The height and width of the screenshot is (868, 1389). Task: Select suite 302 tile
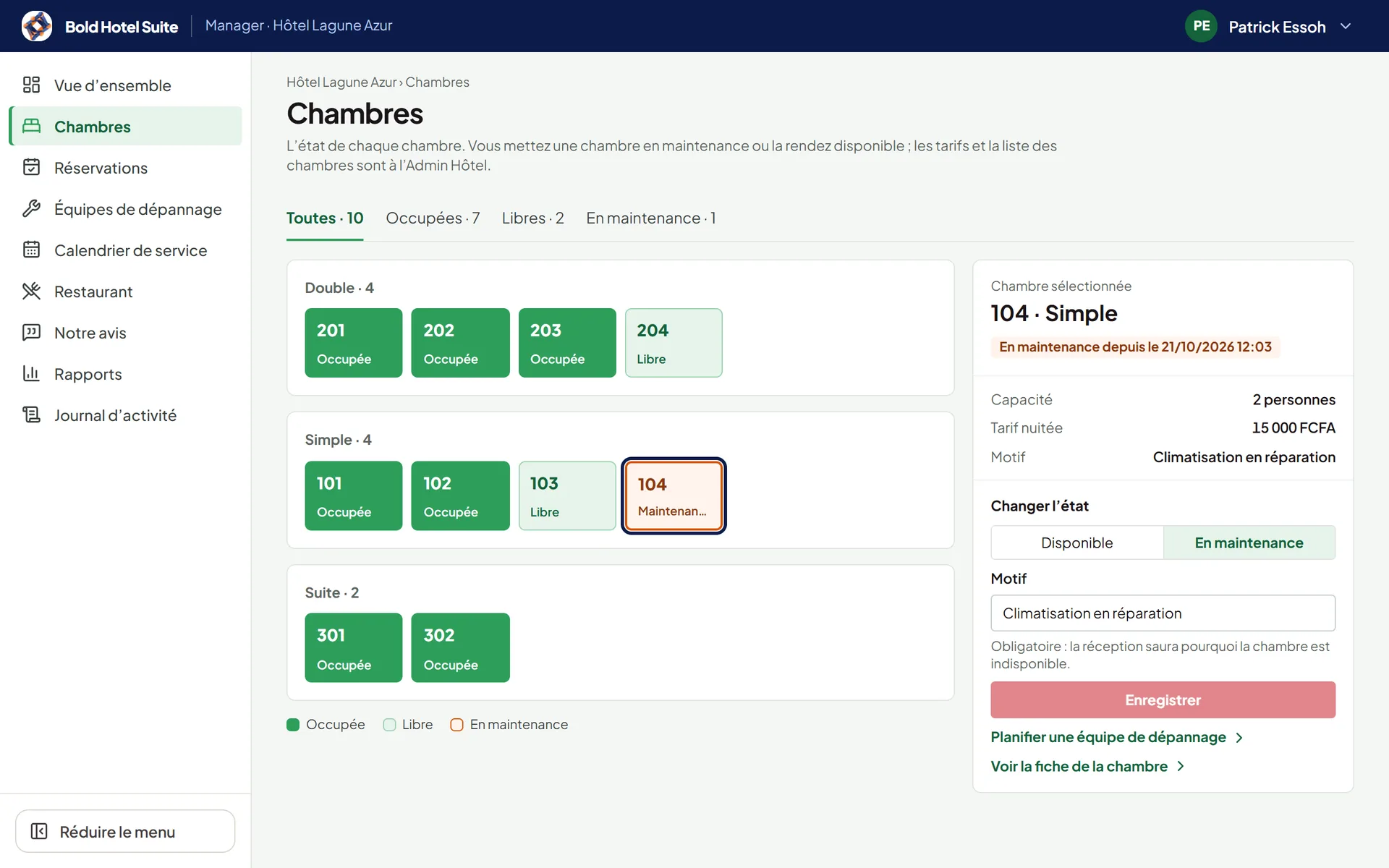pos(460,647)
